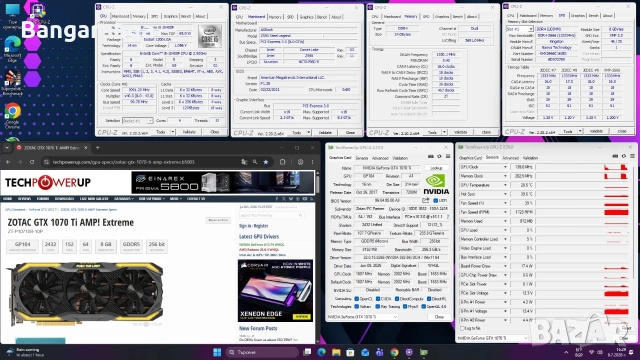Open a new Chrome tab with plus
Image resolution: width=640 pixels, height=360 pixels.
pyautogui.click(x=98, y=148)
